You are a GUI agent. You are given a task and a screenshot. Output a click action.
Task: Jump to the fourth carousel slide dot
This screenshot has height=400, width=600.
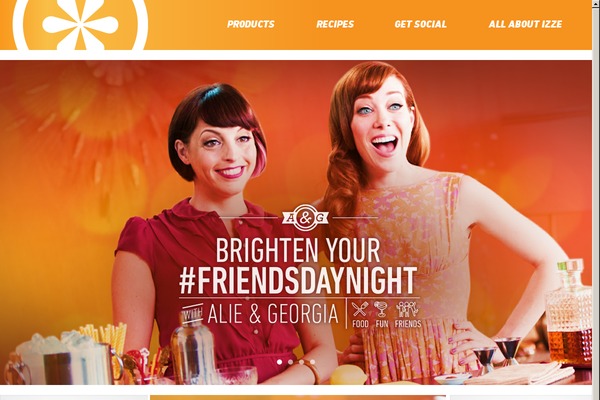click(x=313, y=362)
